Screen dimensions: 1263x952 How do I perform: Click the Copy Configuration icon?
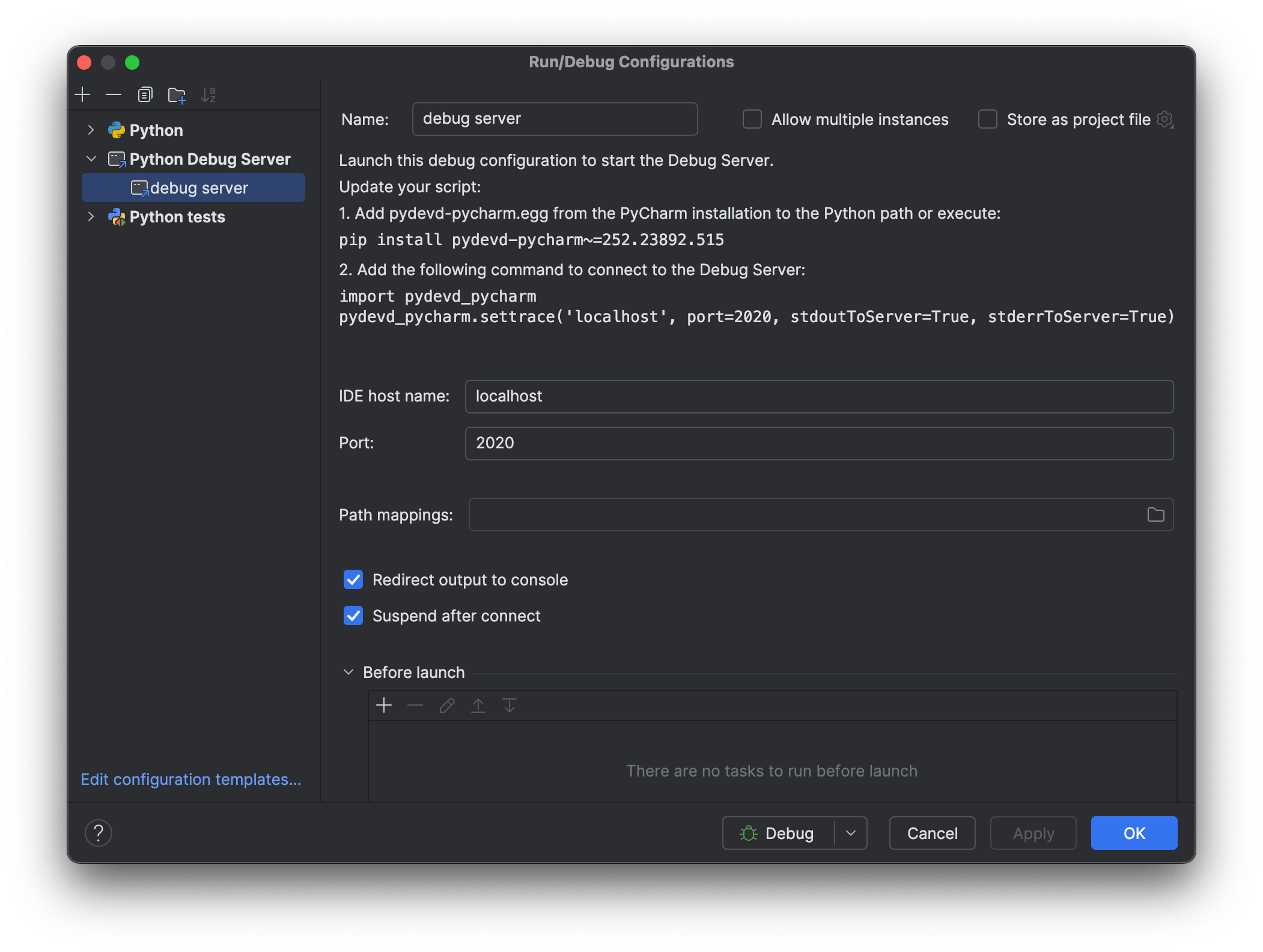click(145, 94)
